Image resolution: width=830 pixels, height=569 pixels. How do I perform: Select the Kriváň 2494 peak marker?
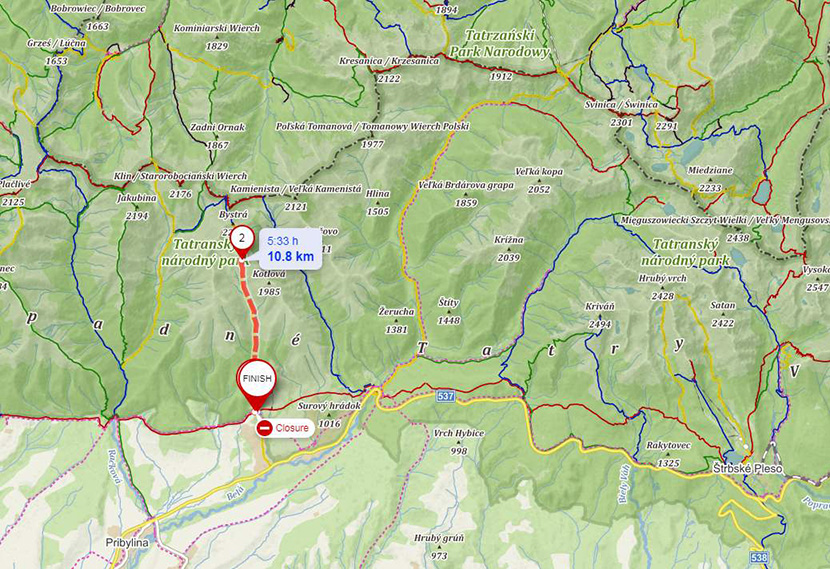pos(600,315)
